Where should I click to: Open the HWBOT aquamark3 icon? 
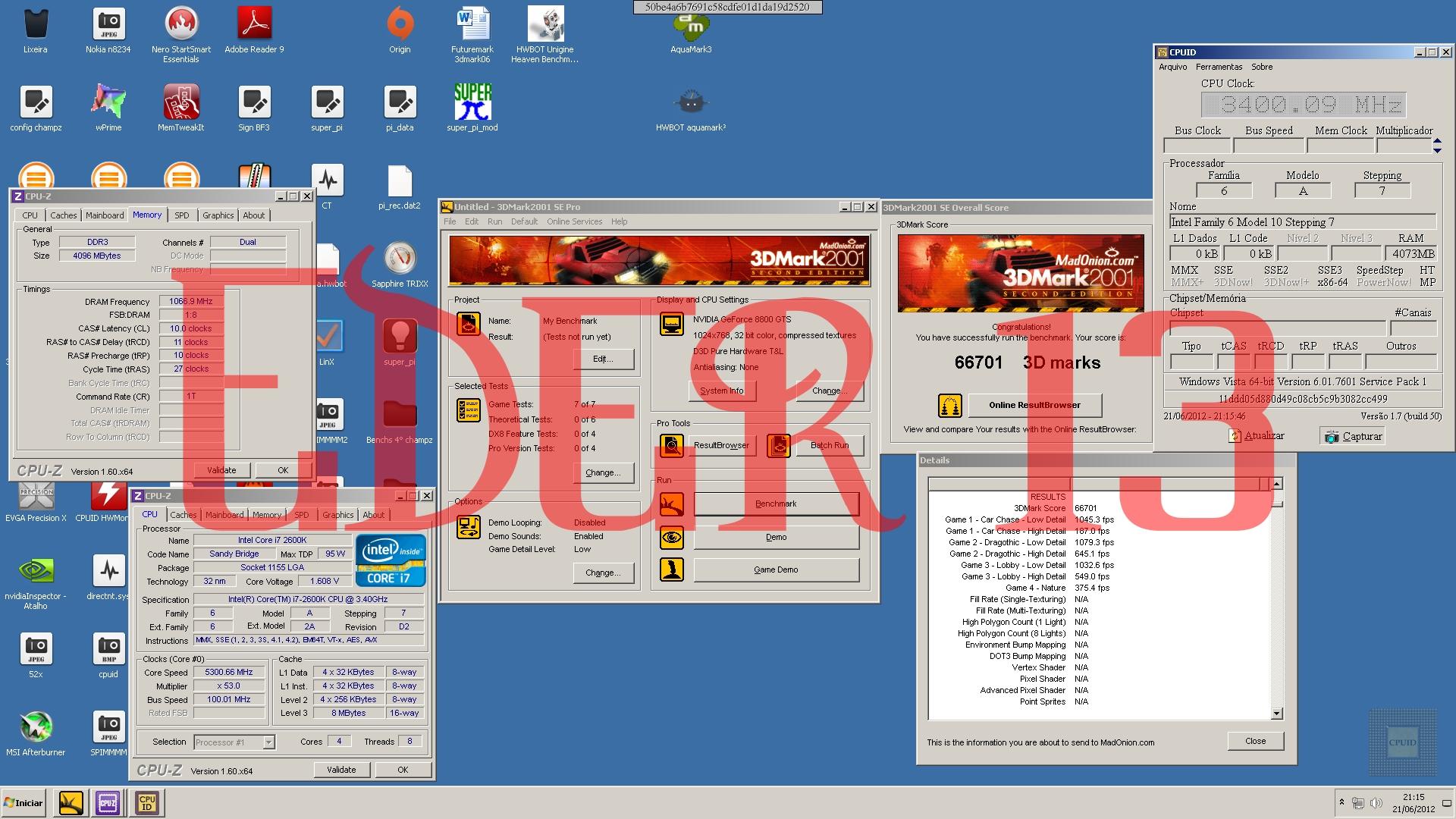(x=691, y=108)
